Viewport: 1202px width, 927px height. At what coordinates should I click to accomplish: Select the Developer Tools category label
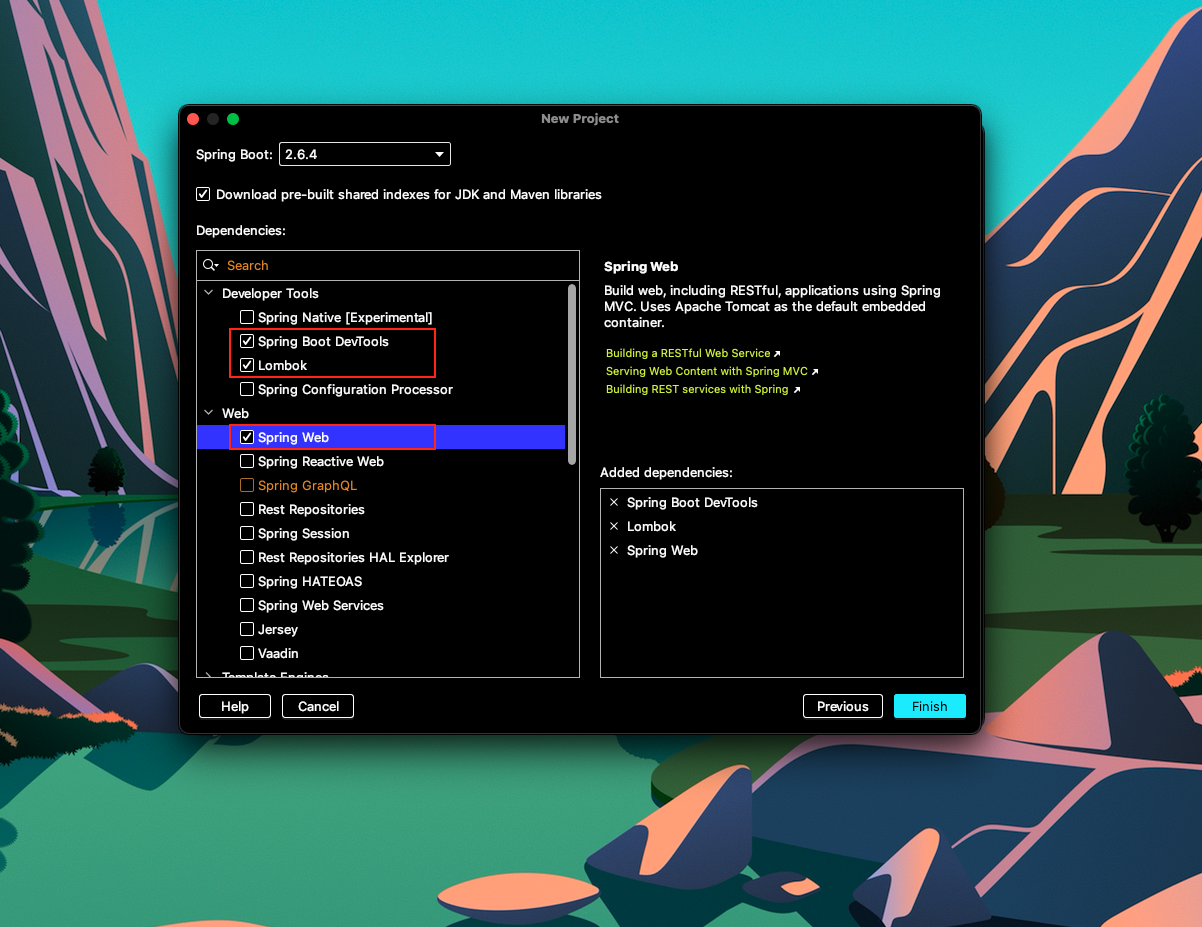pos(270,293)
